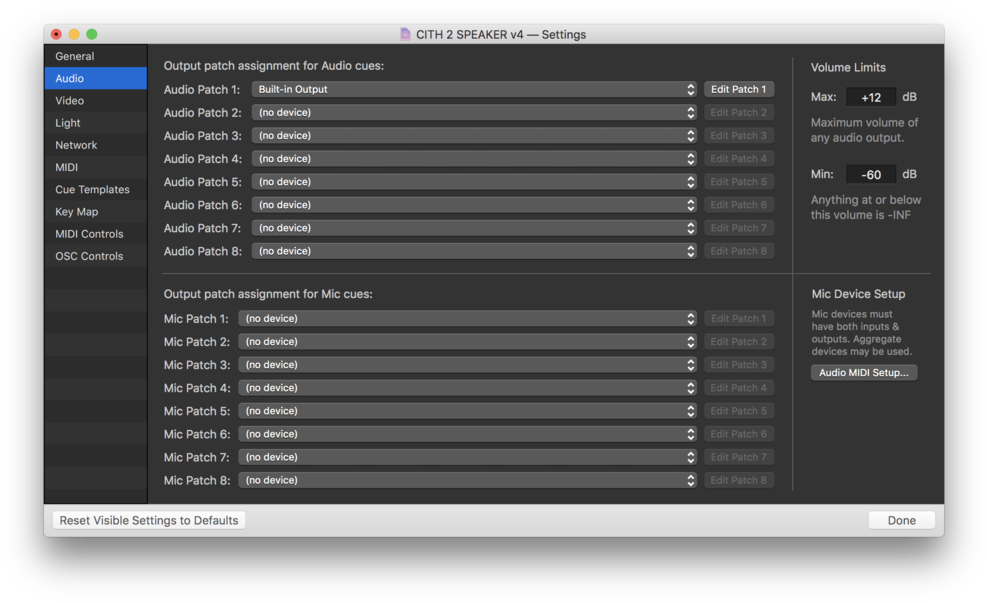Open the Mic Patch 8 device dropdown
The image size is (987, 603).
[467, 481]
